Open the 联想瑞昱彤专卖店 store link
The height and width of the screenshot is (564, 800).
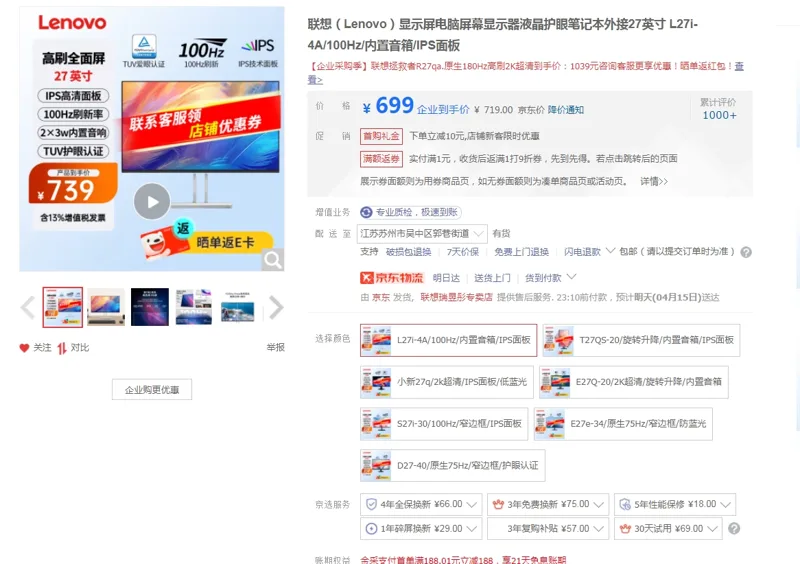(x=456, y=297)
